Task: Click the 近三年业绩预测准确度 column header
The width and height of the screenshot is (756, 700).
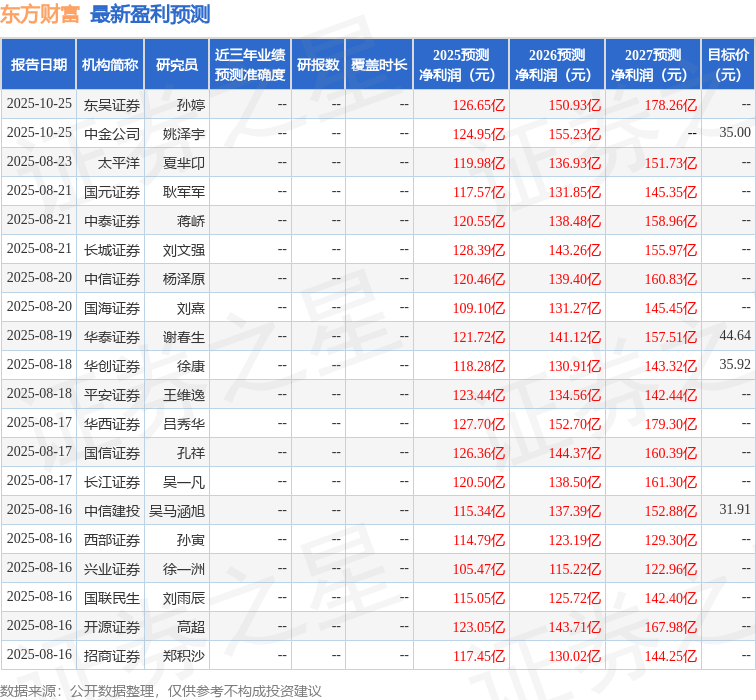Action: coord(250,64)
